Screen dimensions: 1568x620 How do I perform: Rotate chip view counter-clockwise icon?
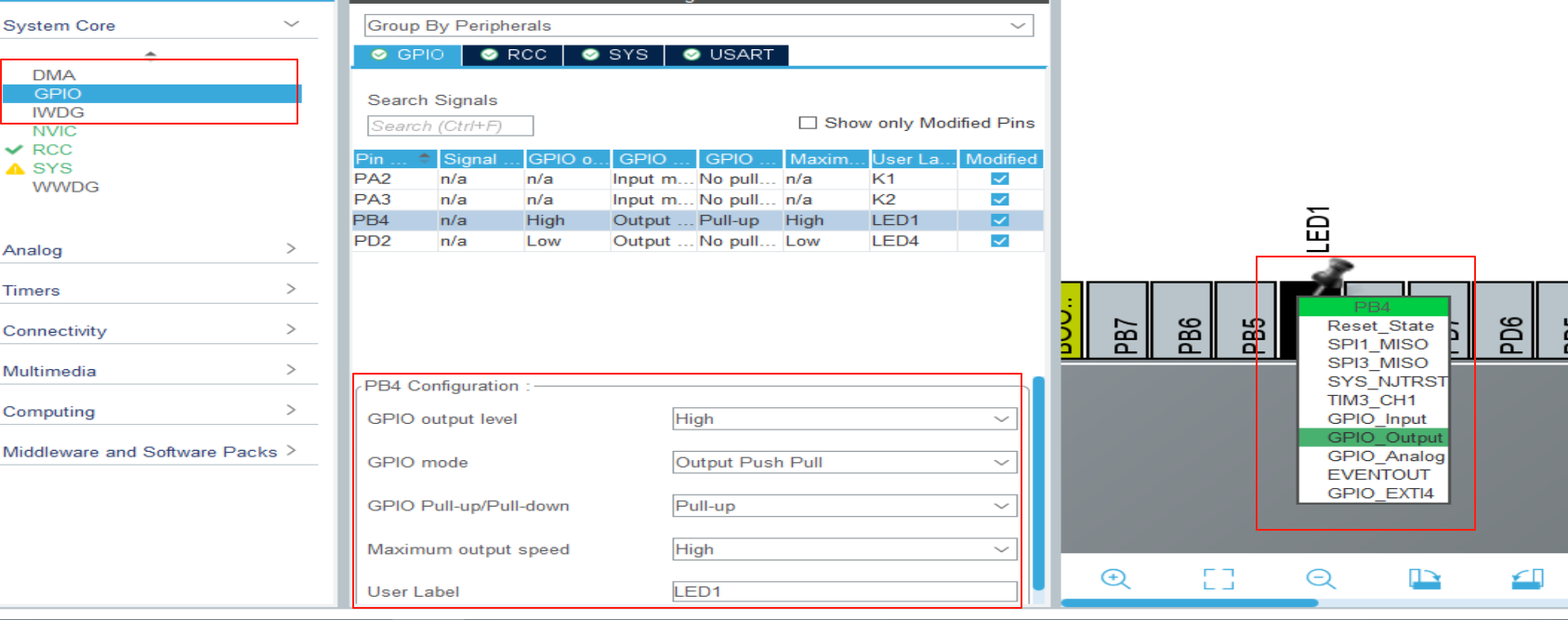click(1527, 579)
